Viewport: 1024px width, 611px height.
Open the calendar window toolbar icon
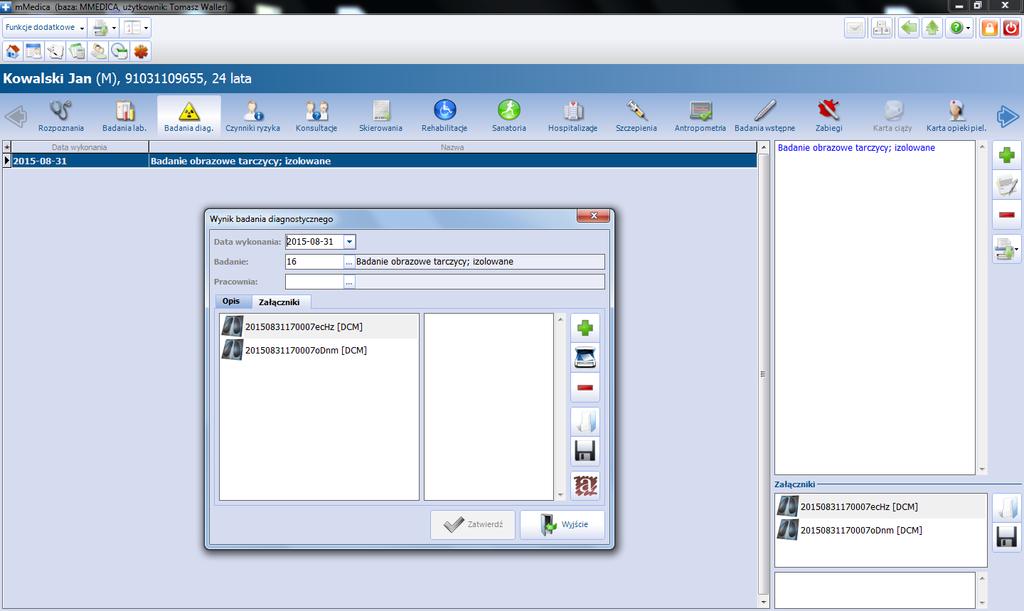(33, 51)
